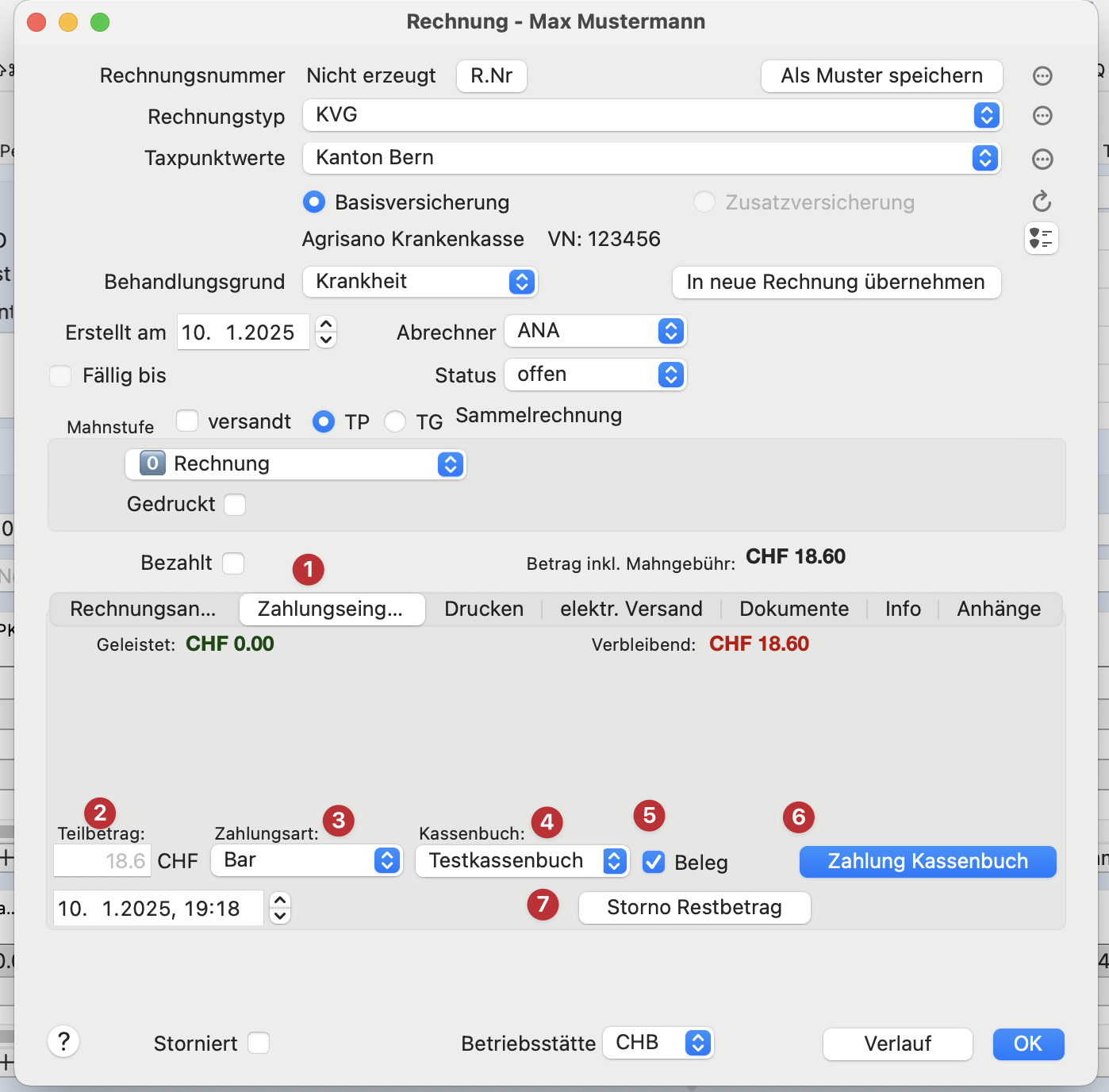Open the Abrechner ANA dropdown

[x=596, y=331]
